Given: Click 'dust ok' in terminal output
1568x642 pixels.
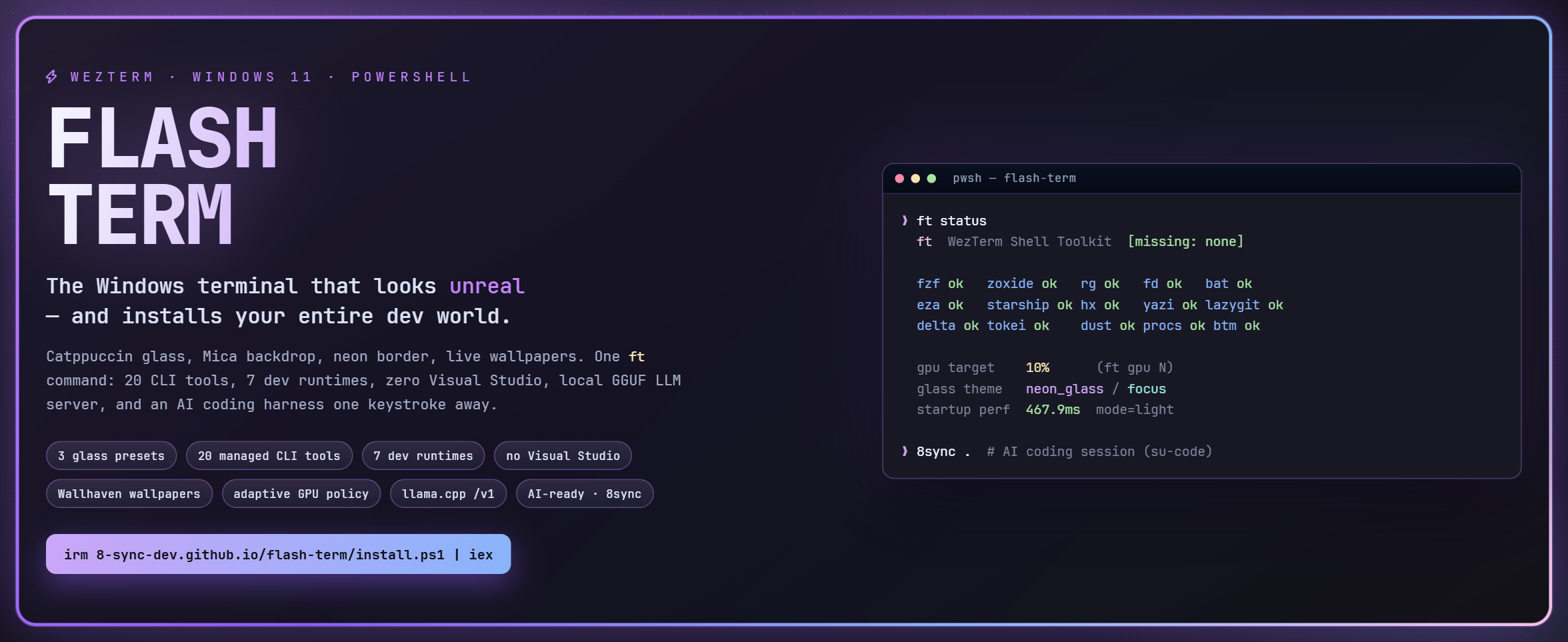Looking at the screenshot, I should pyautogui.click(x=1107, y=325).
